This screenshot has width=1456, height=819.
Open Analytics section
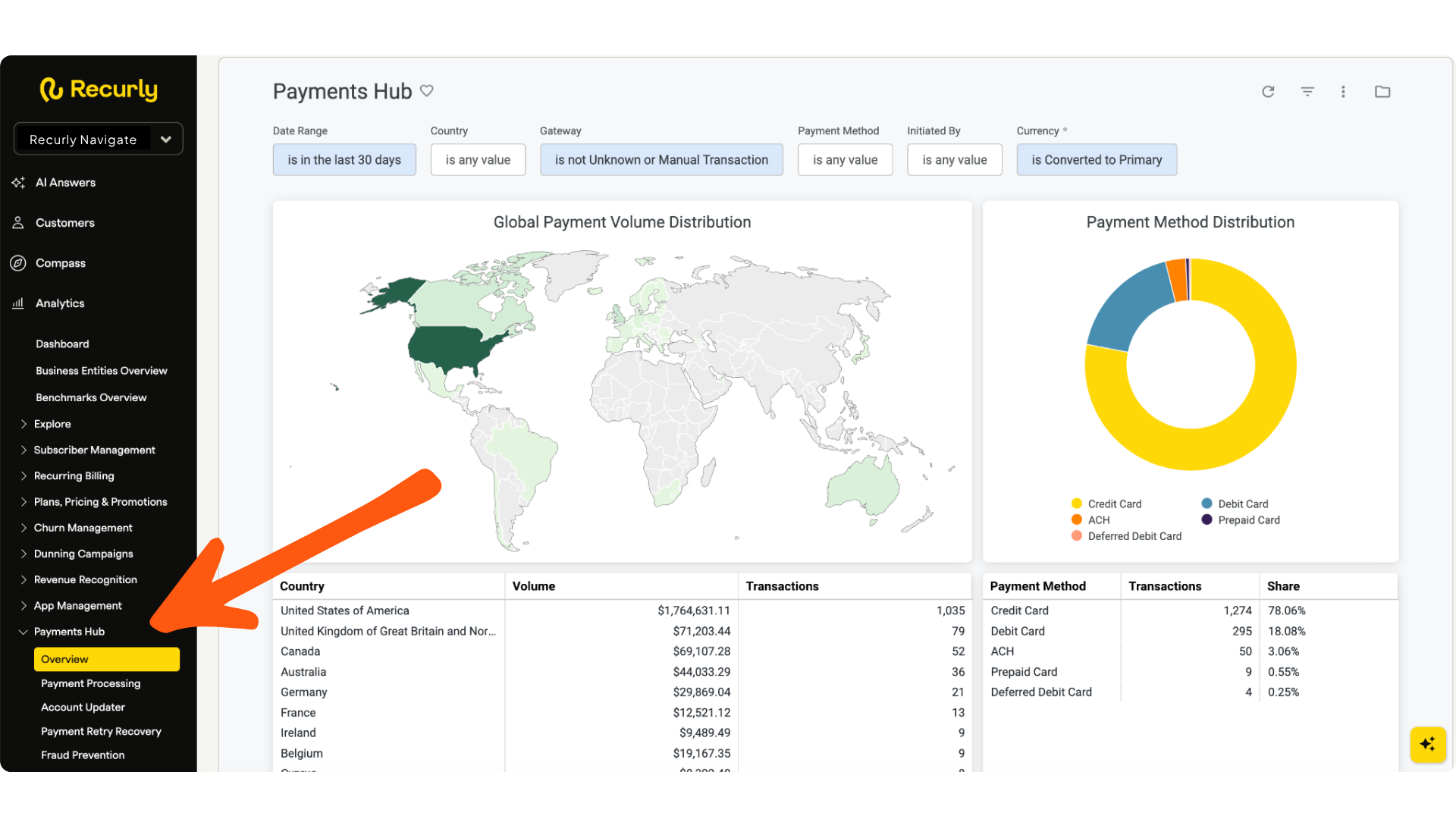pos(60,303)
